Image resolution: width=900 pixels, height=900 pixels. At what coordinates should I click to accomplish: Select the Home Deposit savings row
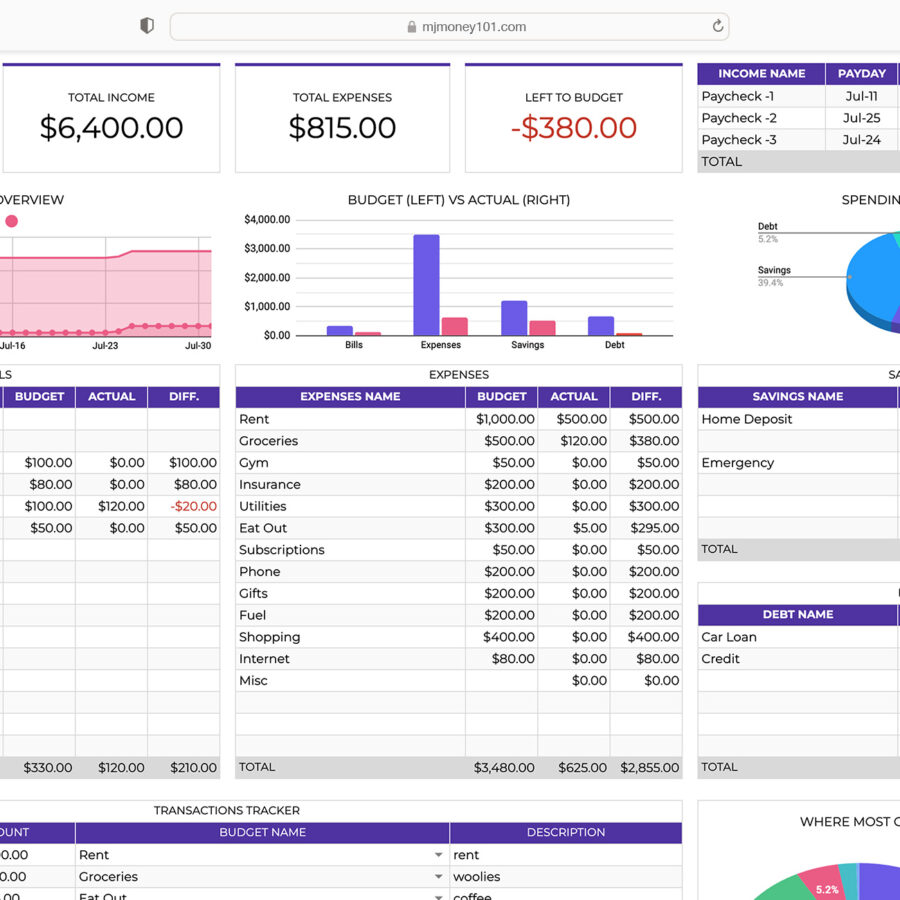tap(798, 419)
